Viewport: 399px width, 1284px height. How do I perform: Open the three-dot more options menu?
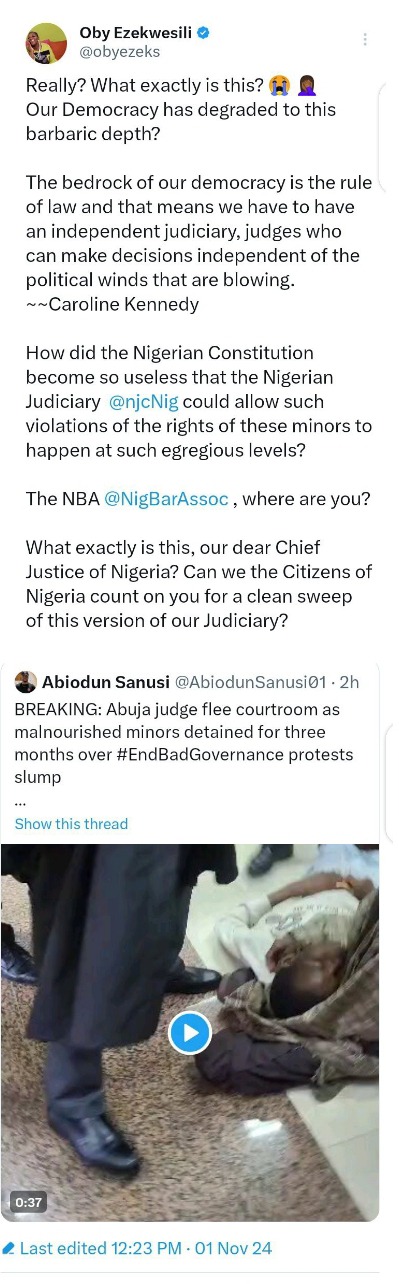point(365,40)
